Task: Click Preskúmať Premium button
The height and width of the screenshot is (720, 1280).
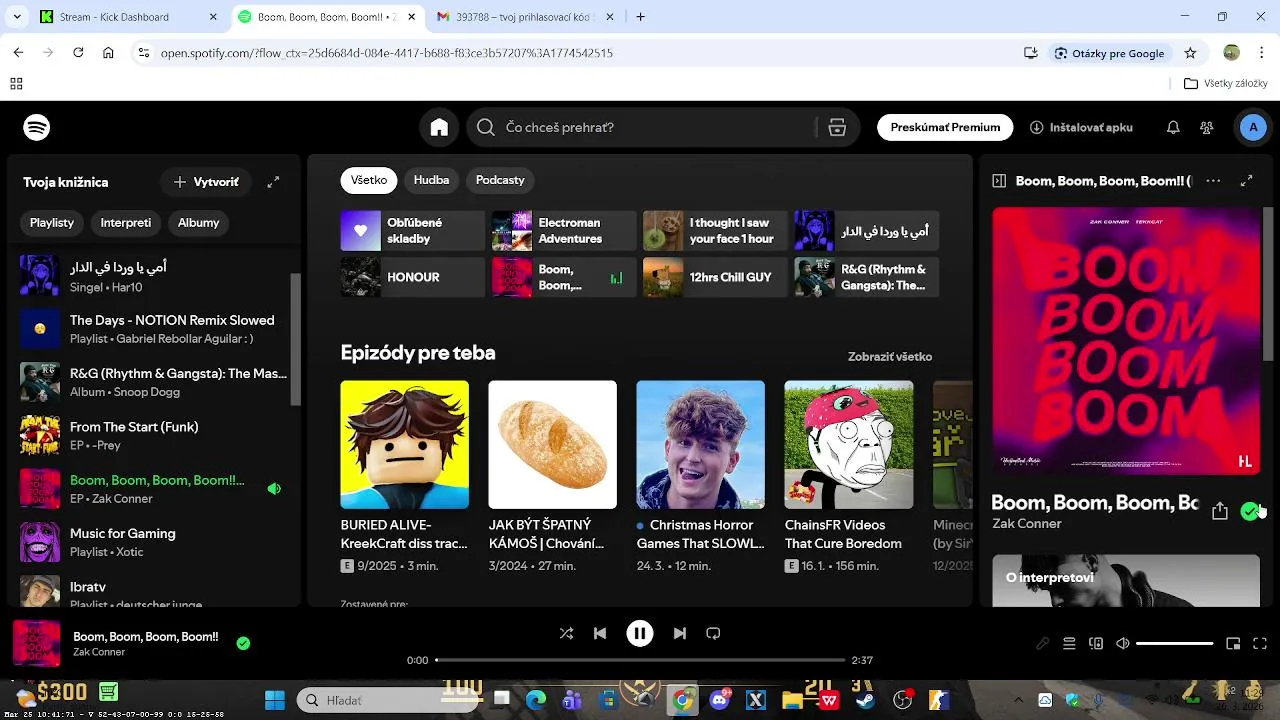Action: pyautogui.click(x=945, y=127)
